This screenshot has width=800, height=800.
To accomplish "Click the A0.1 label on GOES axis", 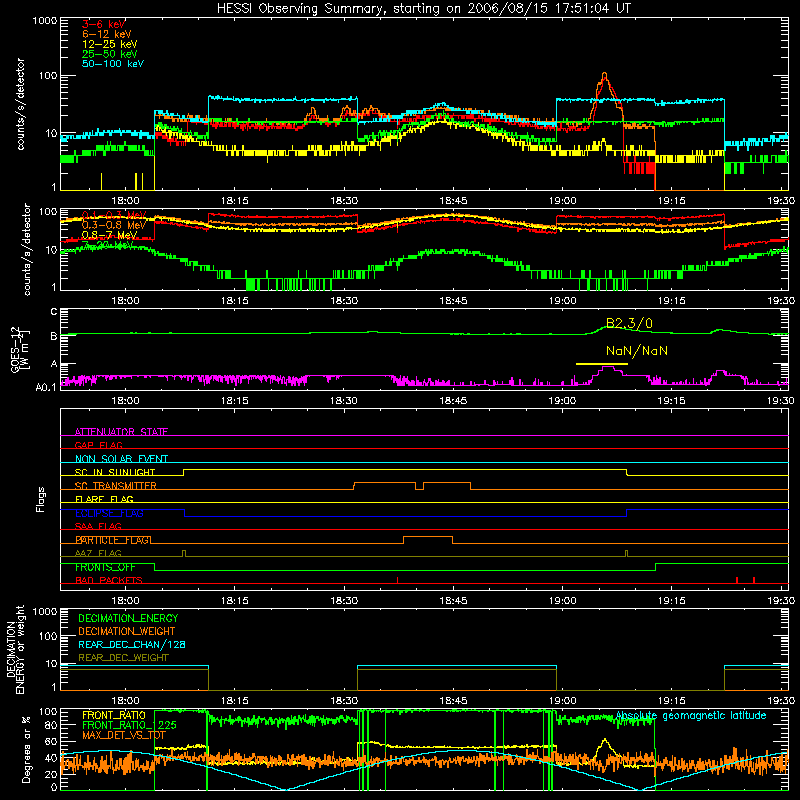I will point(46,387).
